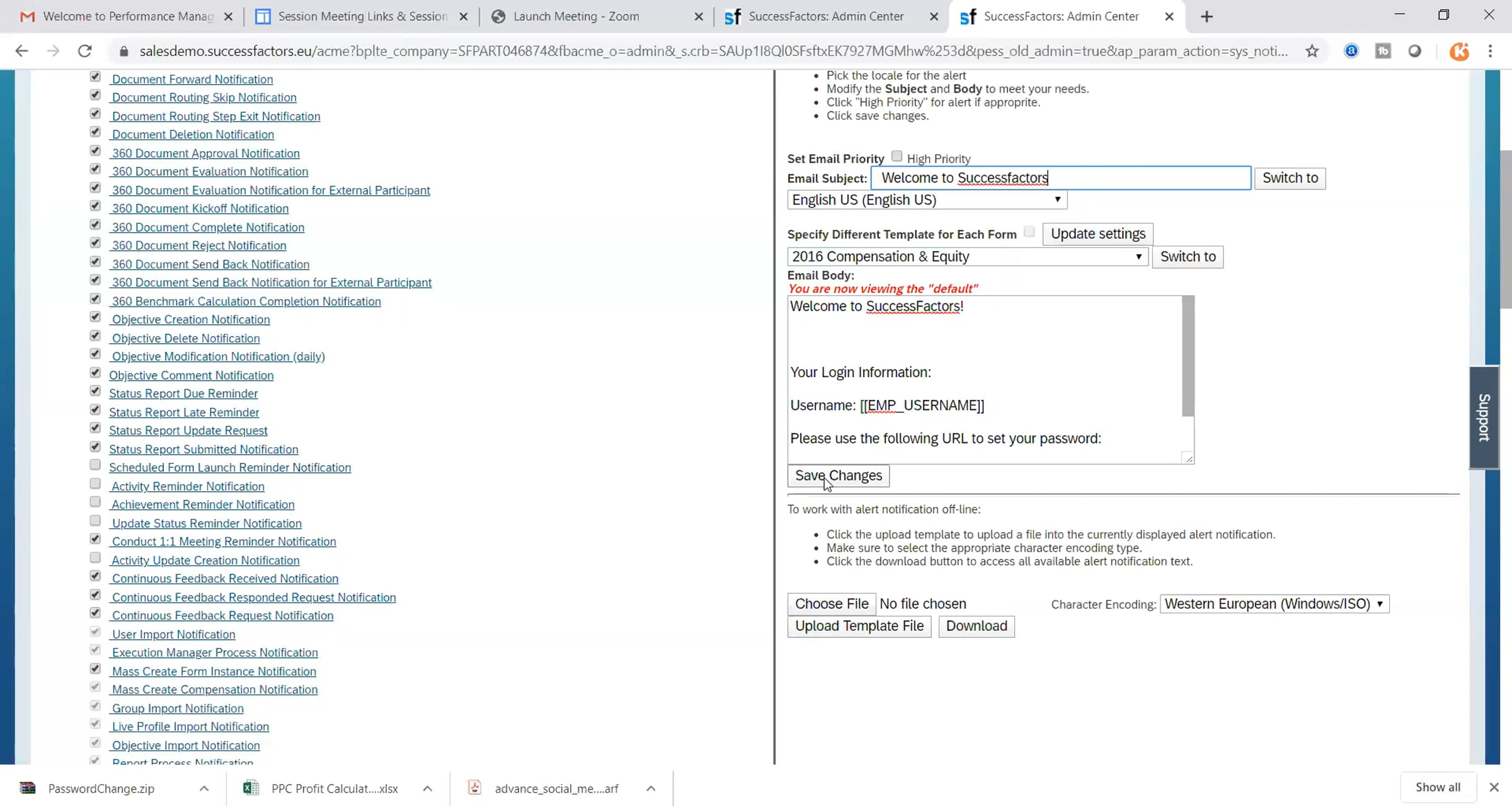Check Scheduled Form Launch Reminder Notification box
Screen dimensions: 1512x811
(95, 465)
